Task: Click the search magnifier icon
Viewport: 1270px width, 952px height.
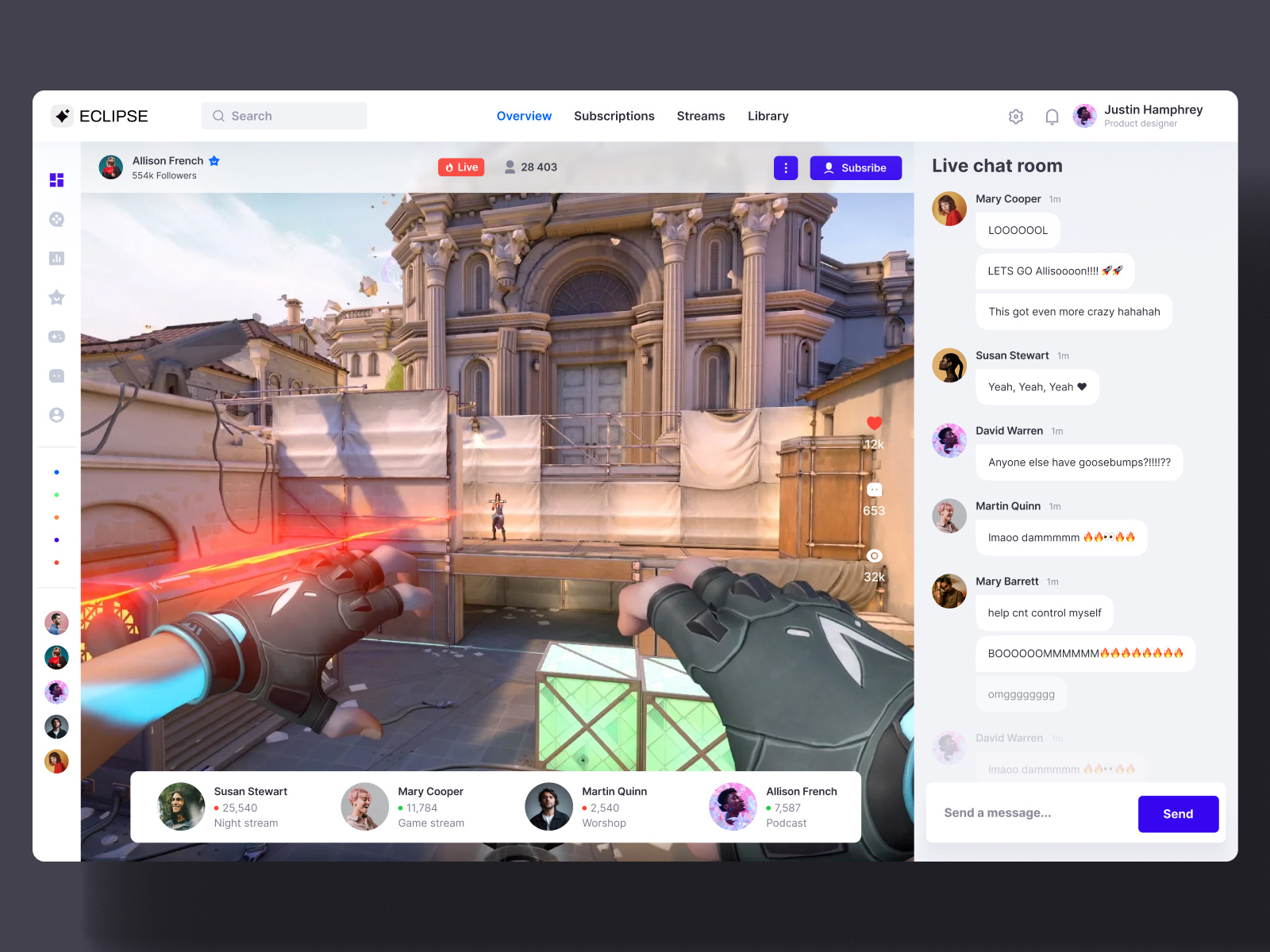Action: [x=218, y=116]
